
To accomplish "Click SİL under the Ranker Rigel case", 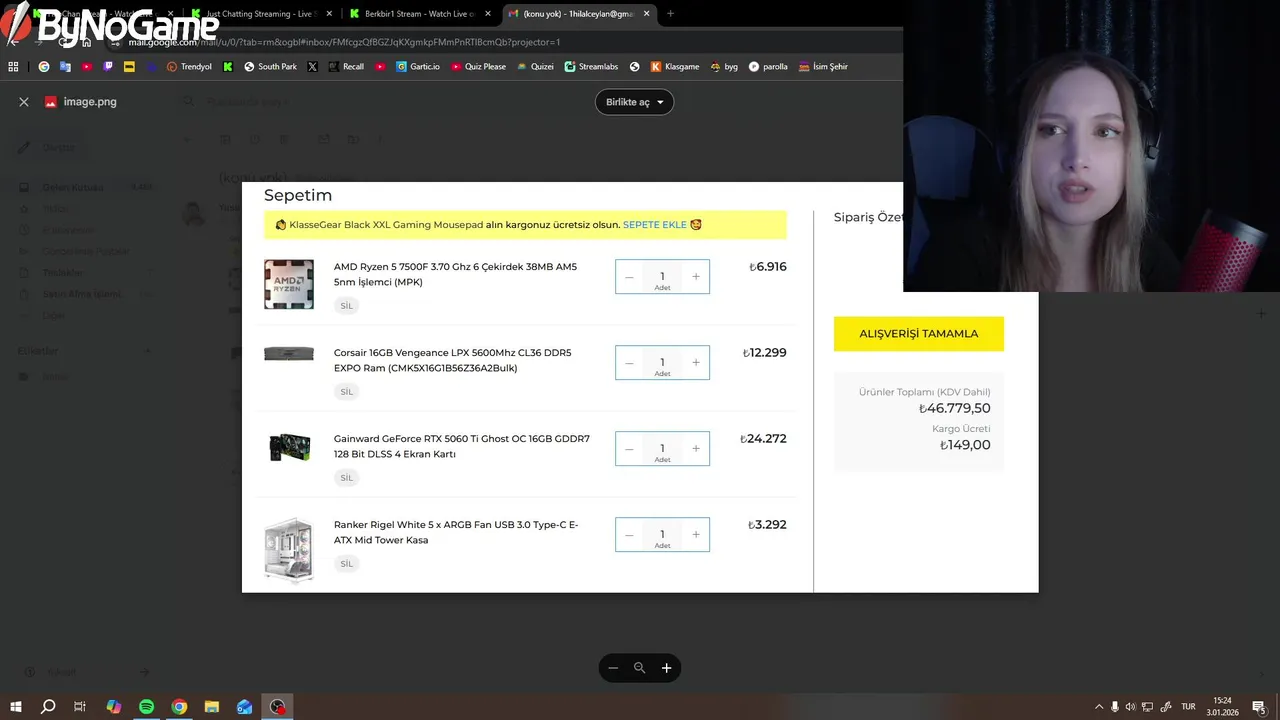I will (346, 564).
